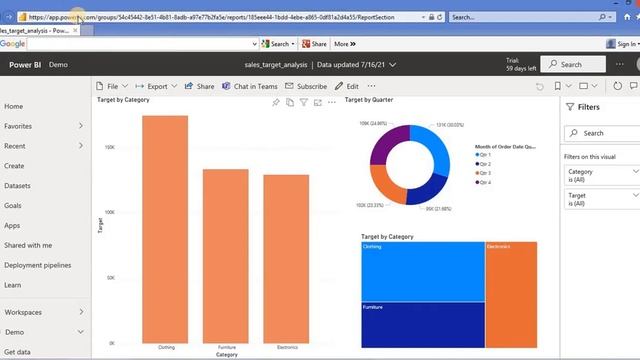Open Create in navigation pane
Image resolution: width=640 pixels, height=360 pixels.
(14, 166)
